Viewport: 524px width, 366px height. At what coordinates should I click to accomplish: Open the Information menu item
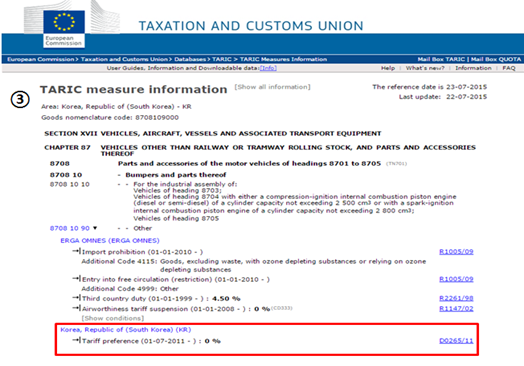473,68
